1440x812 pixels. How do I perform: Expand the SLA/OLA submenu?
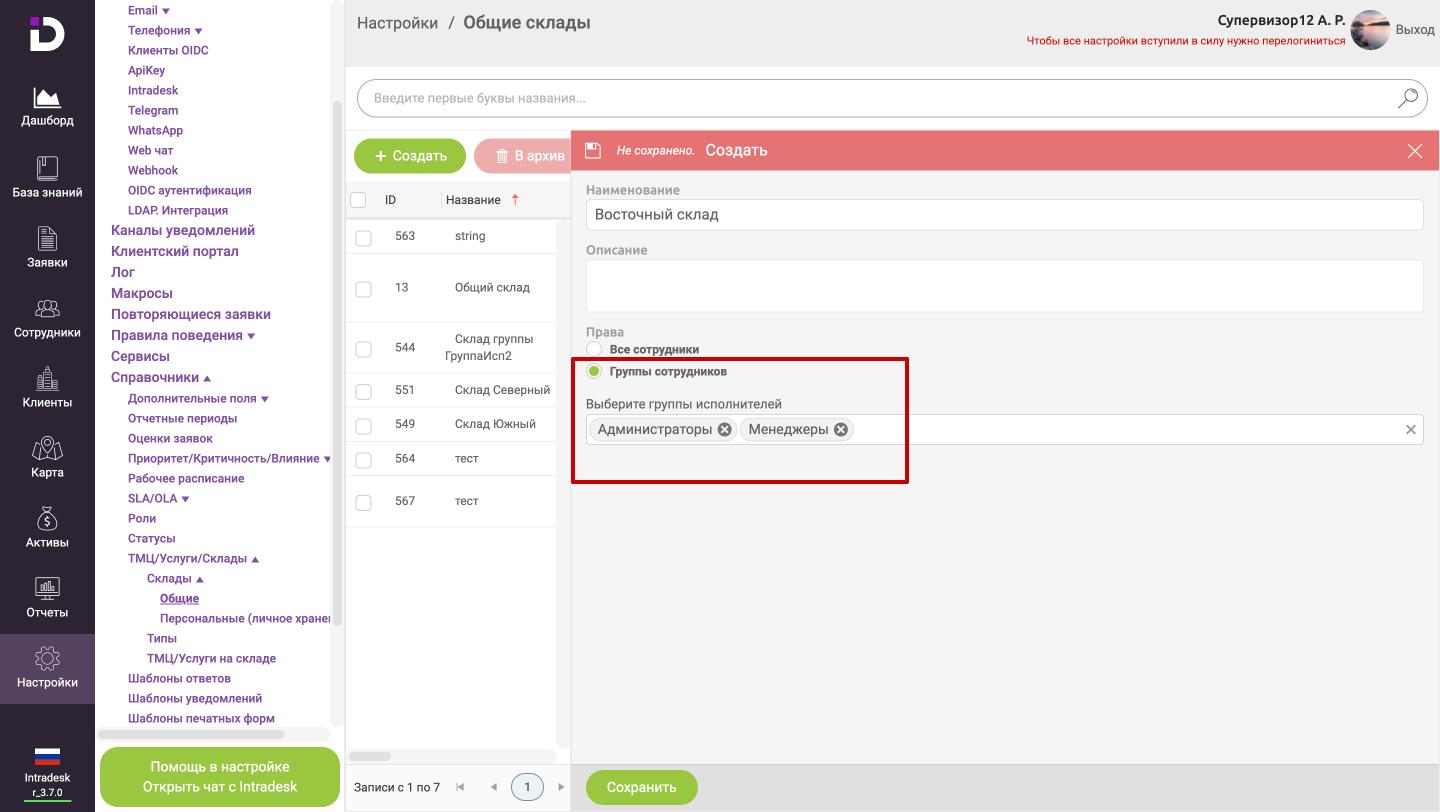[x=185, y=499]
